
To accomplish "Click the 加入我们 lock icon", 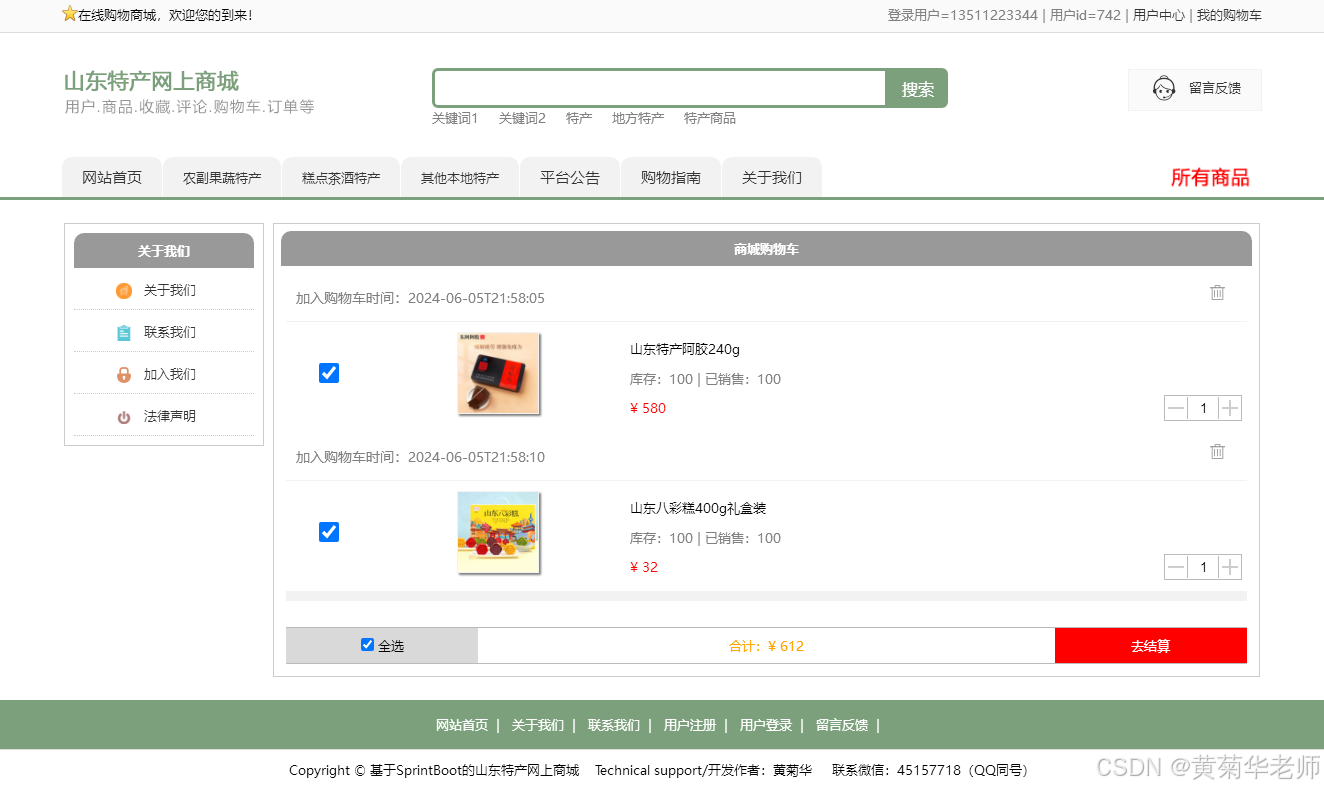I will pos(124,373).
